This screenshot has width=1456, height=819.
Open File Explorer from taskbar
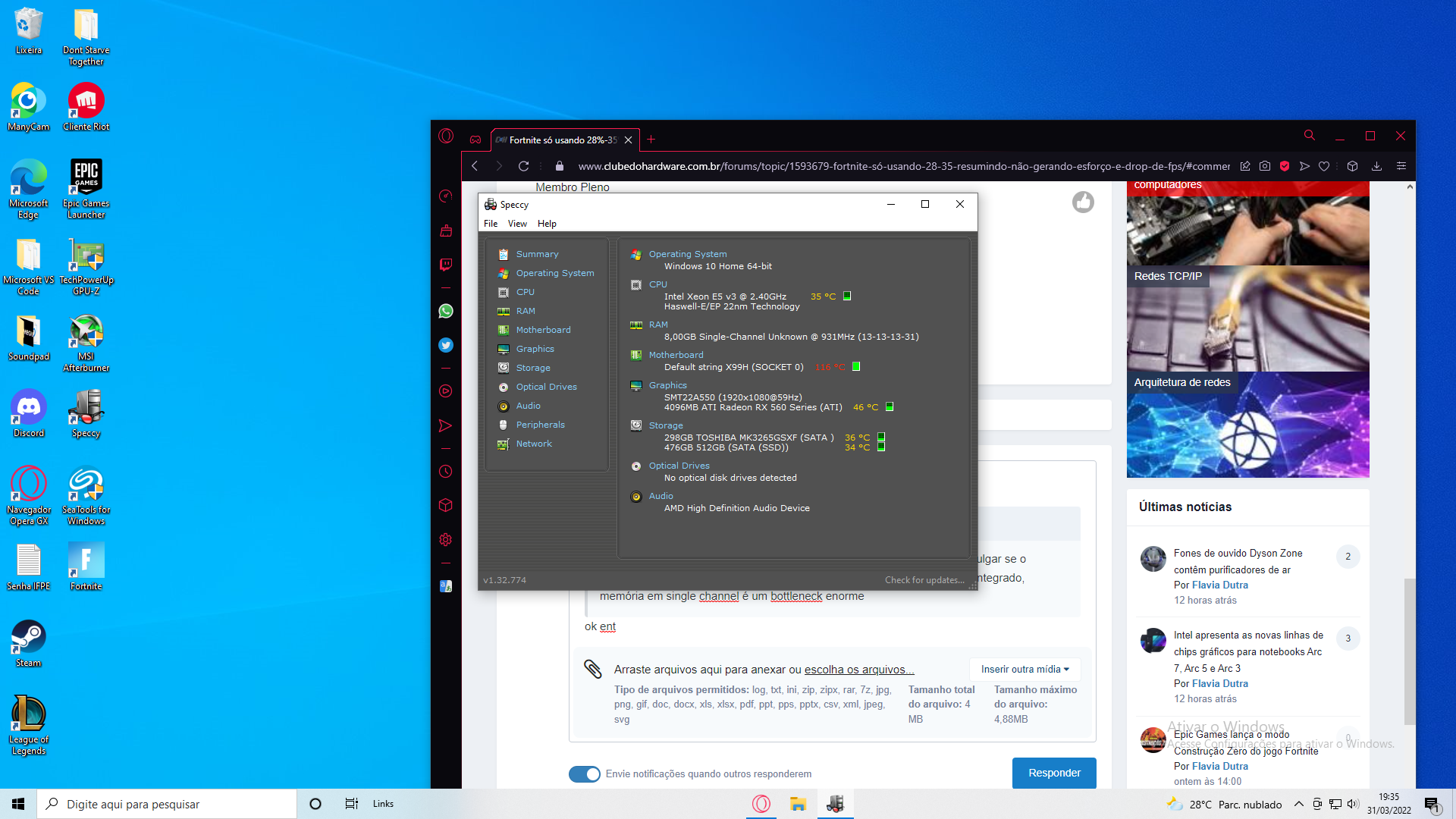coord(798,804)
